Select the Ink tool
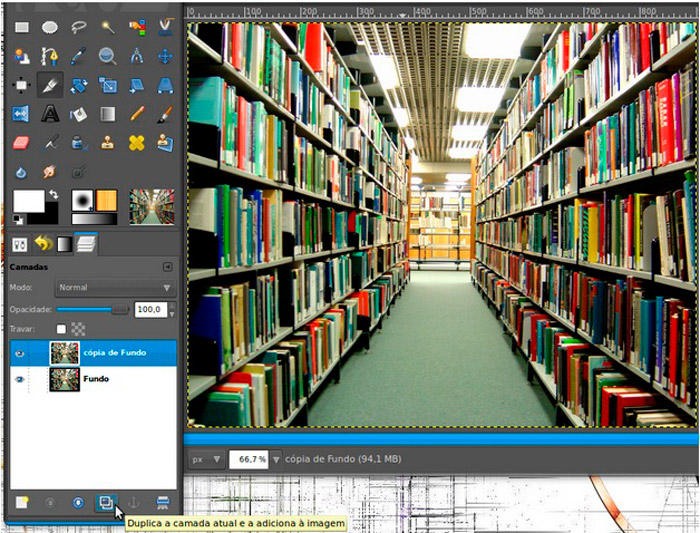Screen dimensions: 700x533 tap(79, 143)
